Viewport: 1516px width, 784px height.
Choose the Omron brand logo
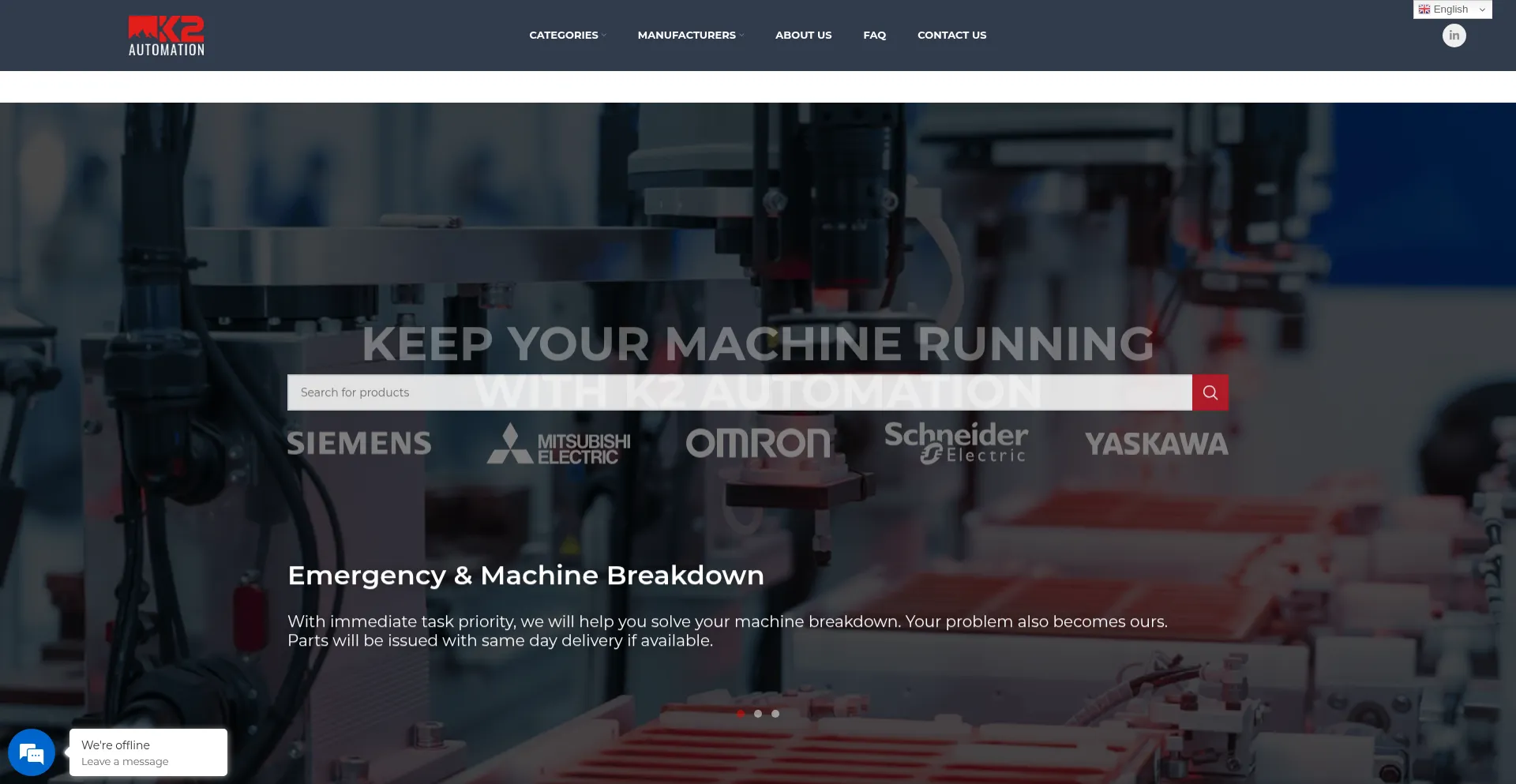pyautogui.click(x=758, y=444)
